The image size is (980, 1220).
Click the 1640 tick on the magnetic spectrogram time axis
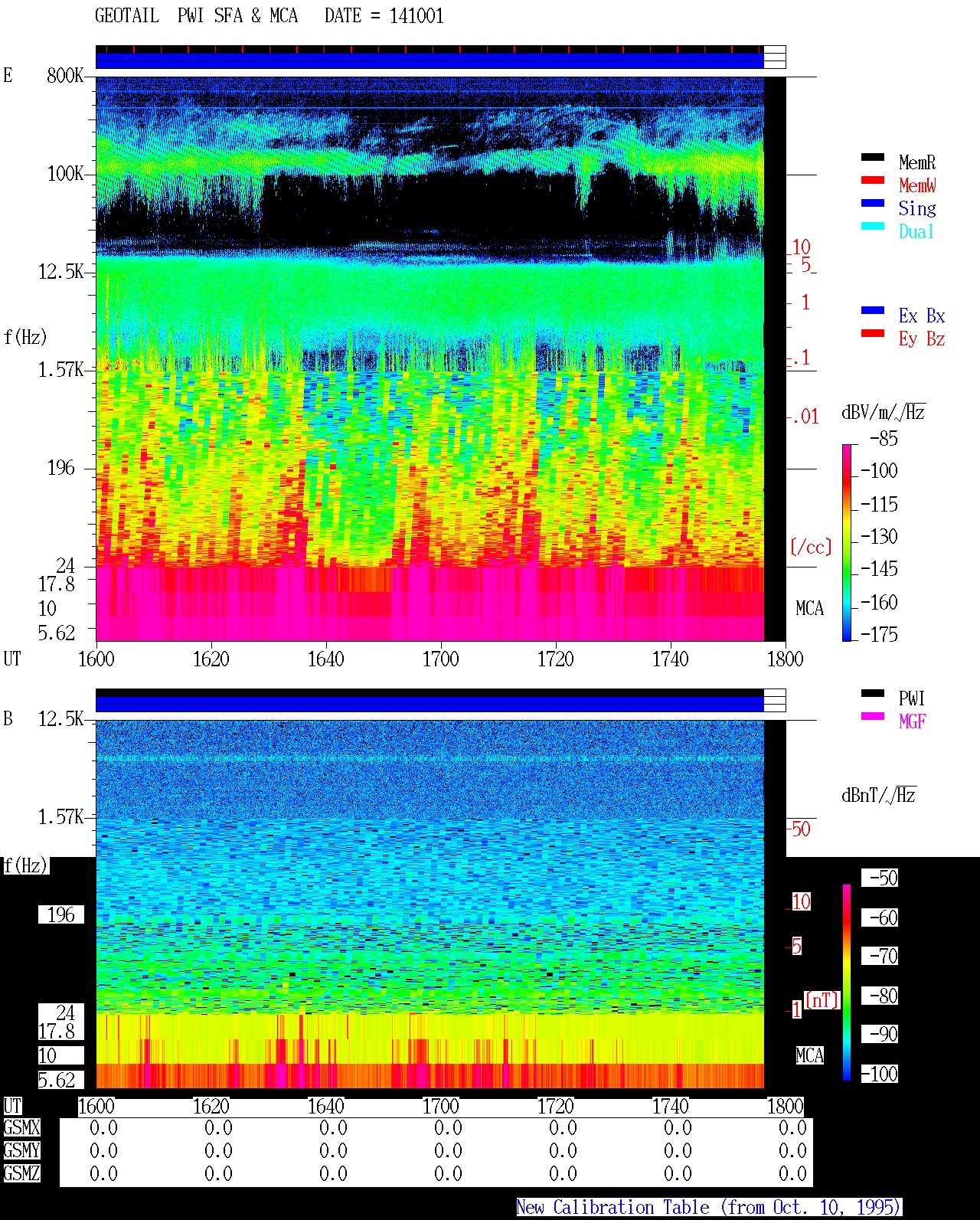[325, 1107]
